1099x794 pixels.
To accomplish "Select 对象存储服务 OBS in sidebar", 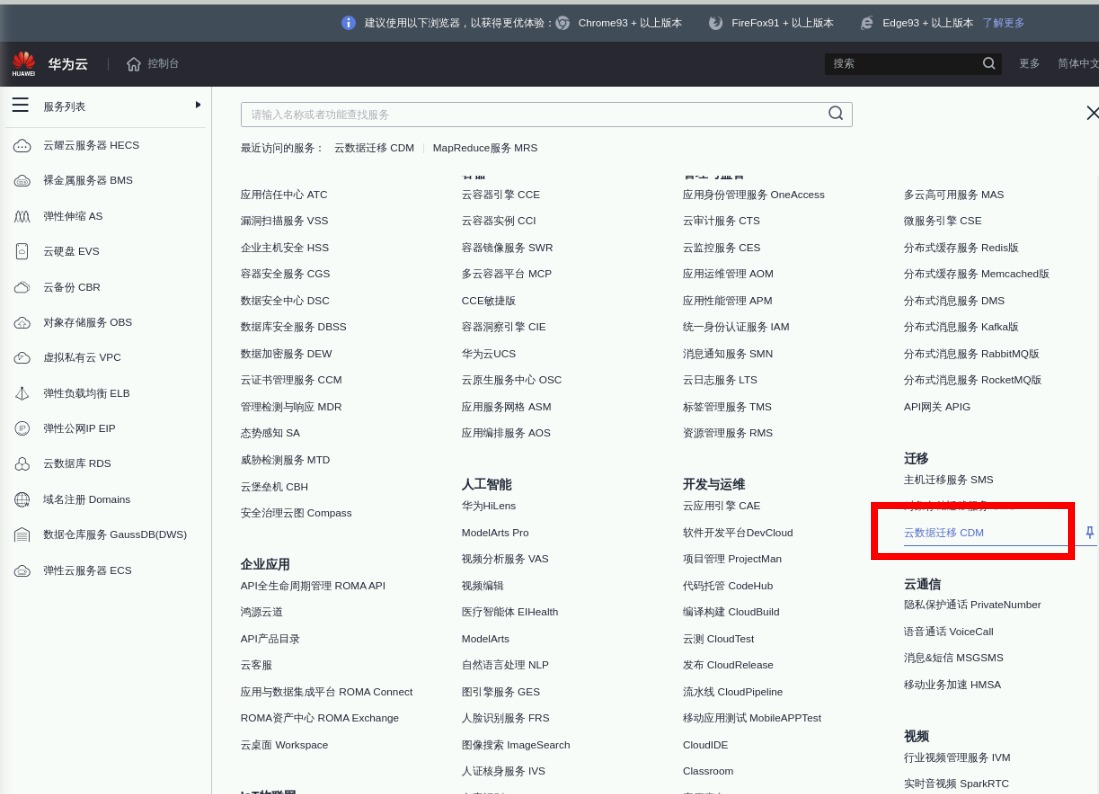I will pyautogui.click(x=87, y=323).
